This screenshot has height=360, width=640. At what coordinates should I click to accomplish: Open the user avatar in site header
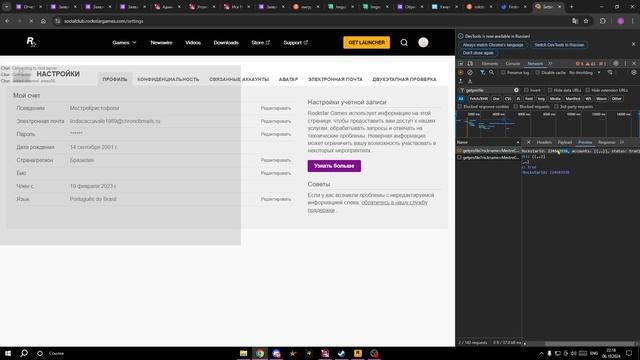[423, 42]
